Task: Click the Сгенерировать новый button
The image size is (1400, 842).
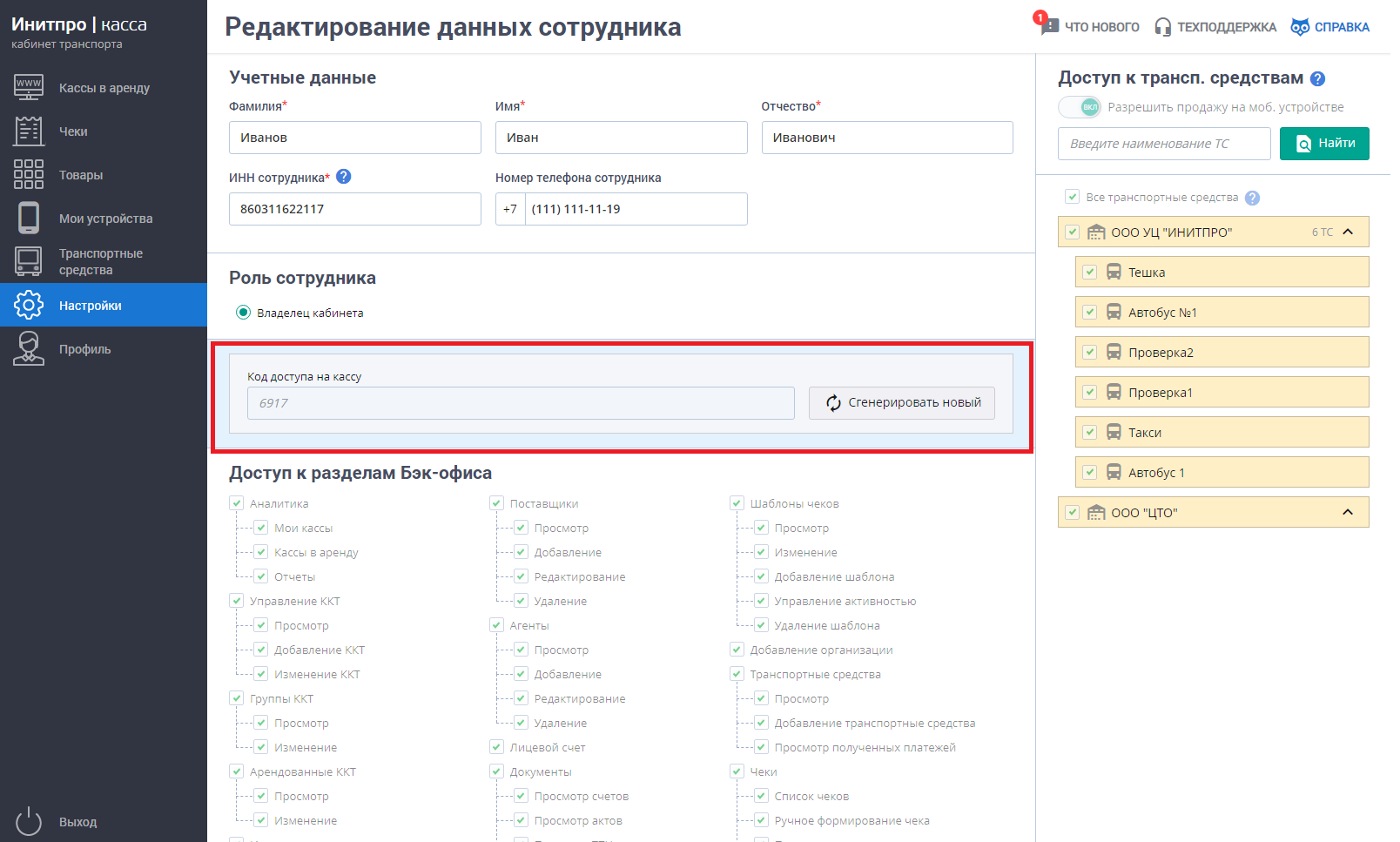Action: pos(902,403)
